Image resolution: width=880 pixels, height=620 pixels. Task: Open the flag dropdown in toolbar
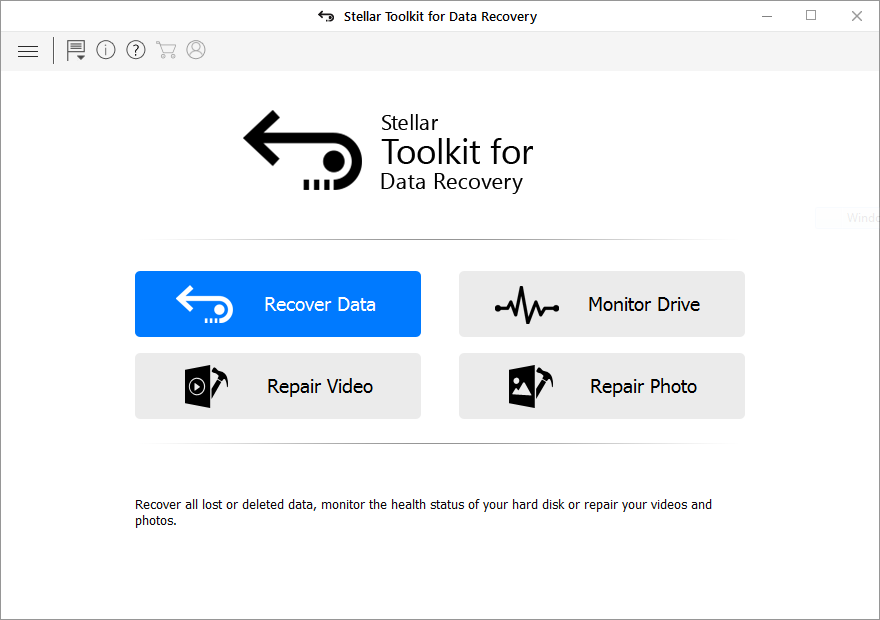click(76, 50)
